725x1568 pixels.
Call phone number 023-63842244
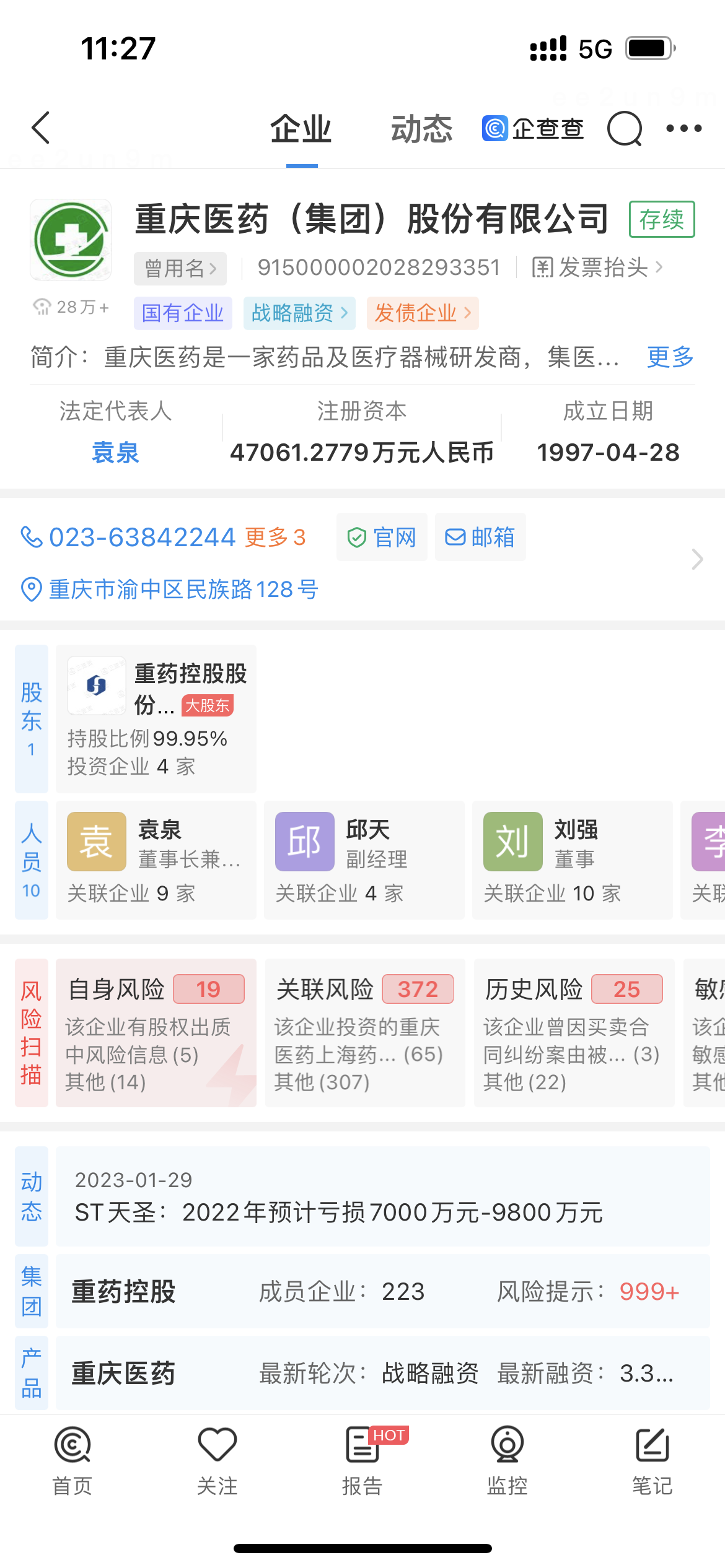tap(142, 537)
